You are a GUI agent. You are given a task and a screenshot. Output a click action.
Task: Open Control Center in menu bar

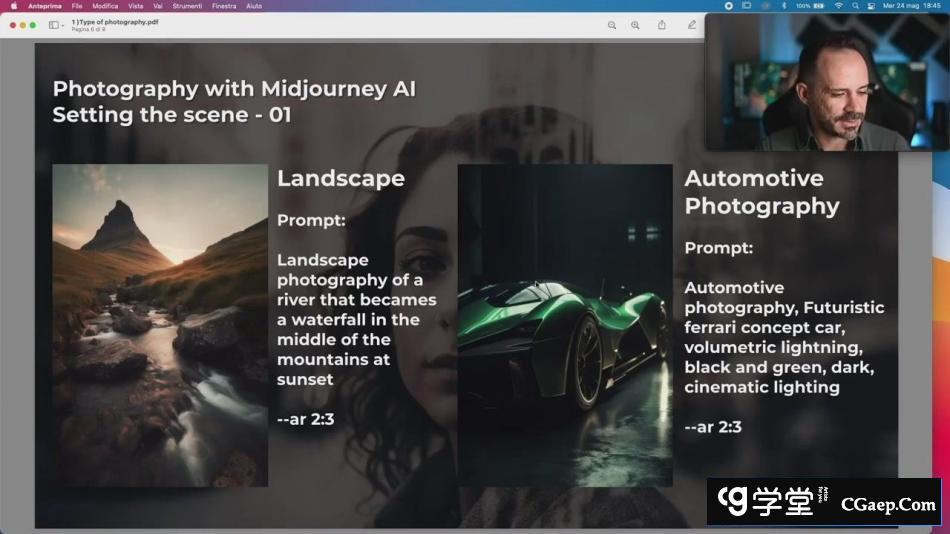871,6
